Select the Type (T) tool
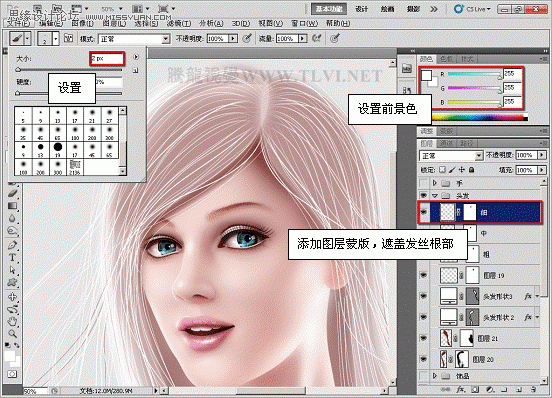Image resolution: width=552 pixels, height=398 pixels. pyautogui.click(x=12, y=257)
